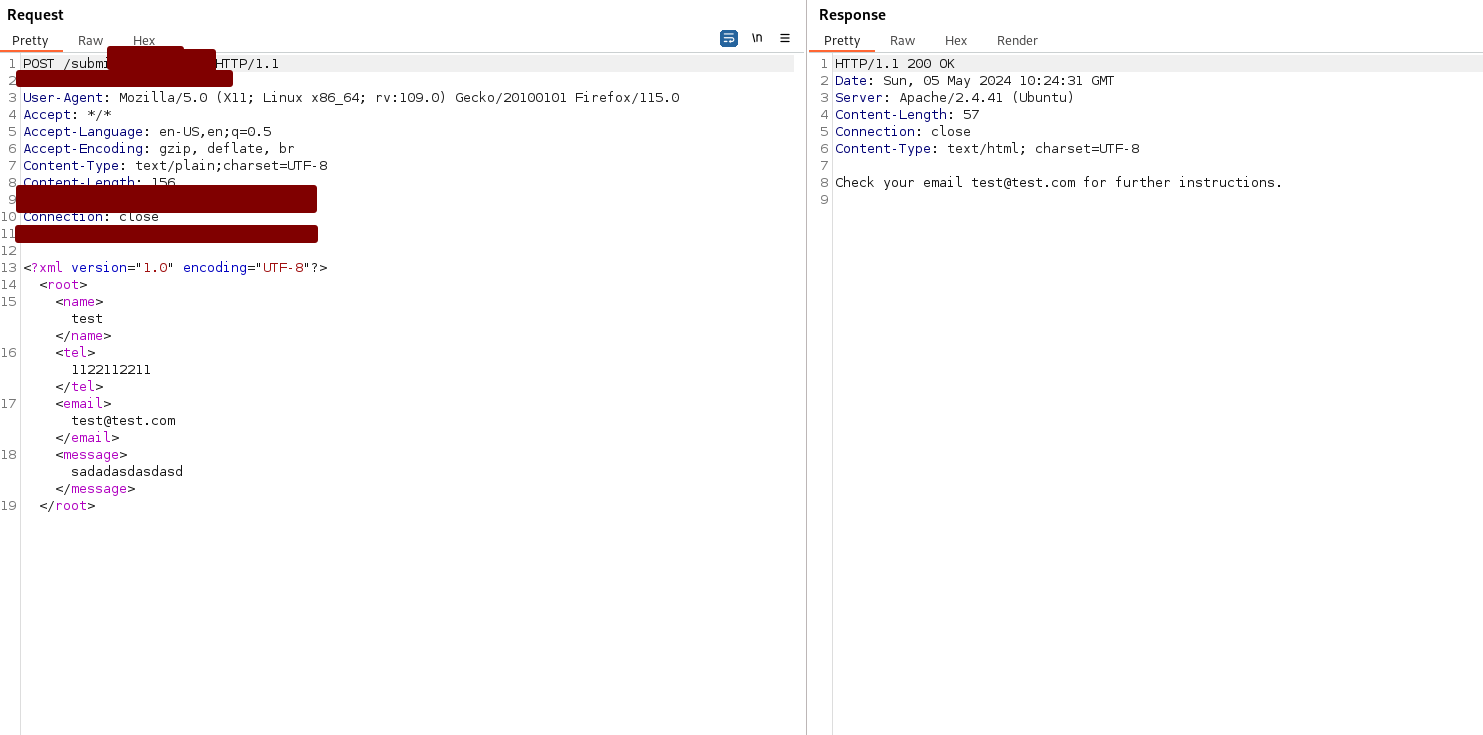Screen dimensions: 1483x735
Task: Click the request Content-Type text/plain header
Action: (175, 166)
